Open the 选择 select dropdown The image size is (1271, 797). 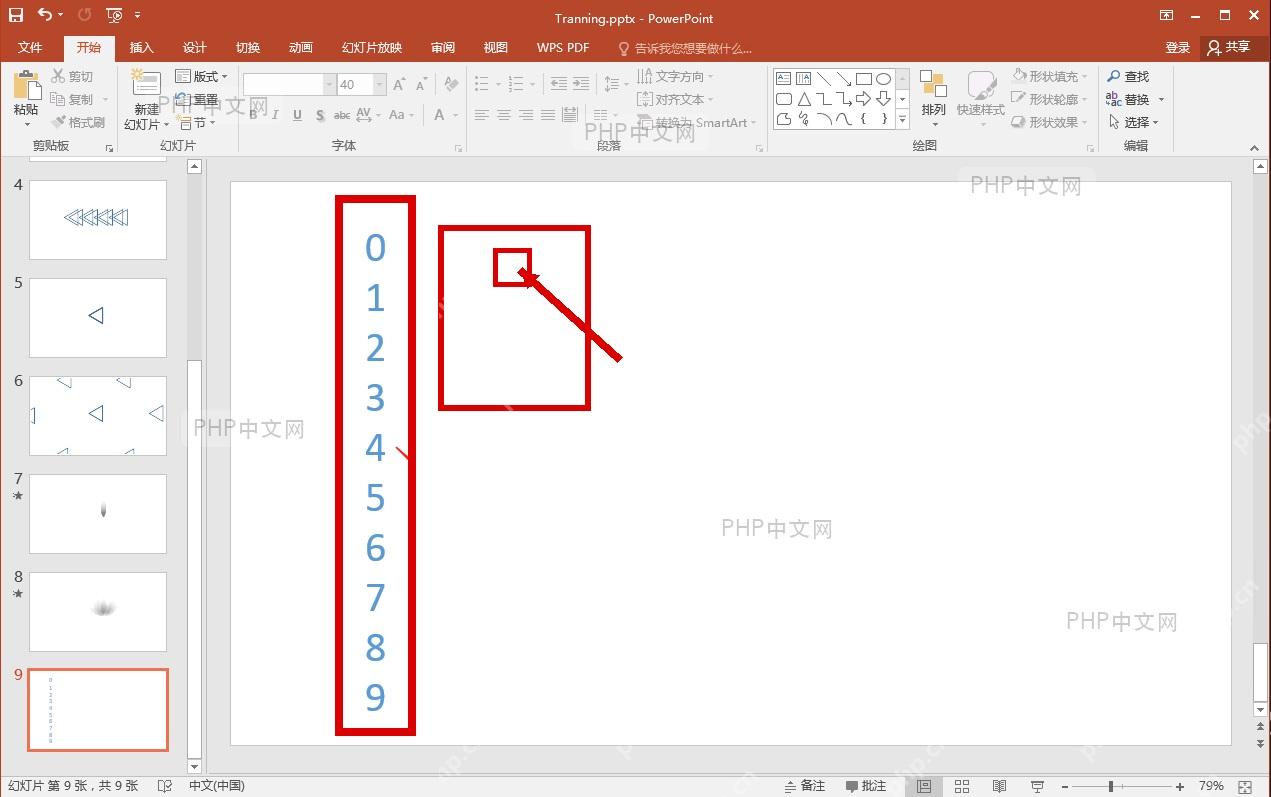pyautogui.click(x=1134, y=122)
